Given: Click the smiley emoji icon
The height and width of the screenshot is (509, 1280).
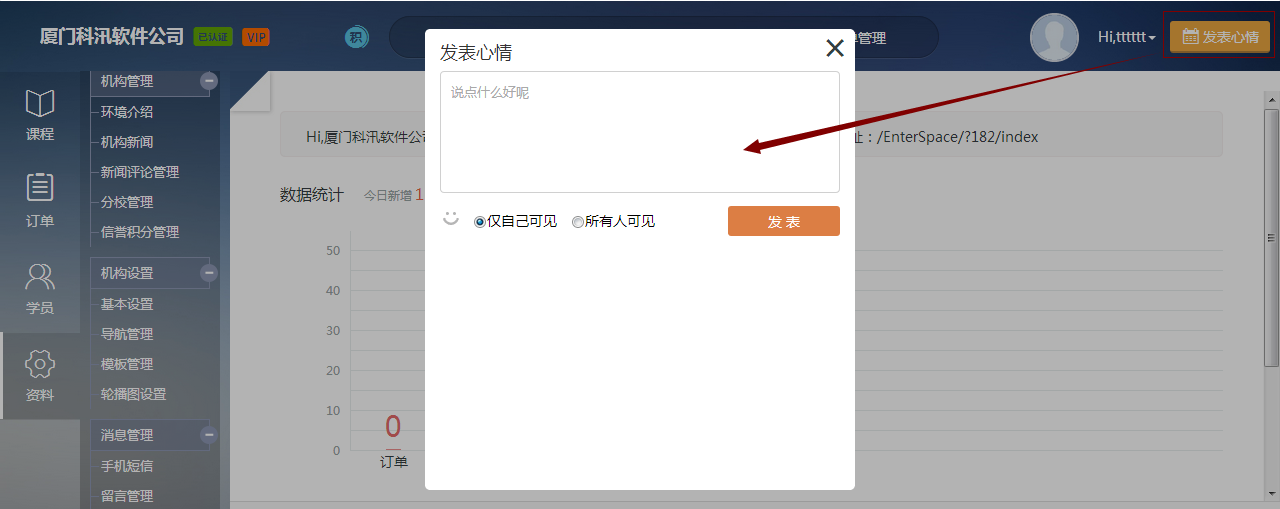Looking at the screenshot, I should [451, 218].
